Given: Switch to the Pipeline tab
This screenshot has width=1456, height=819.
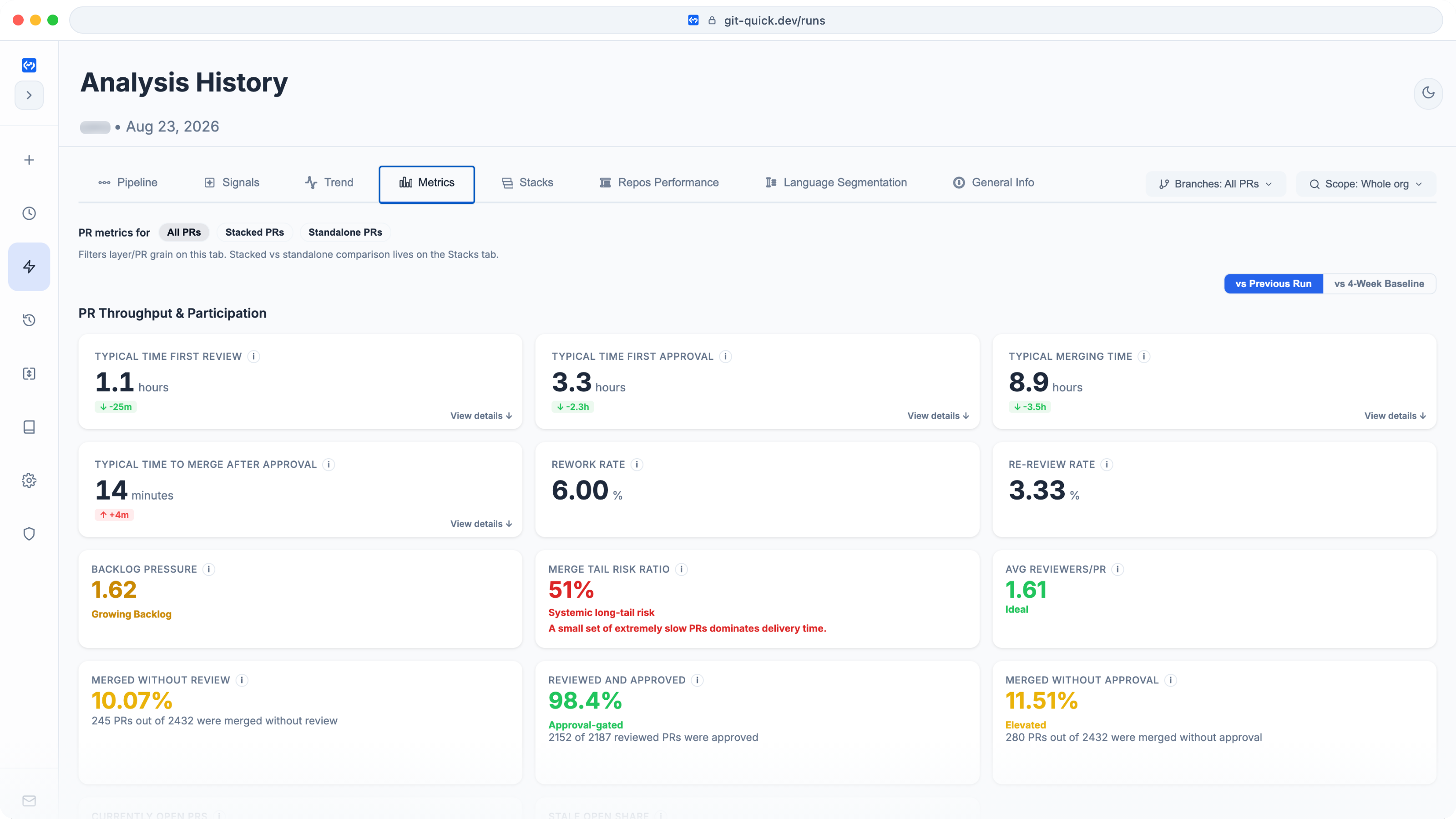Looking at the screenshot, I should (x=128, y=182).
